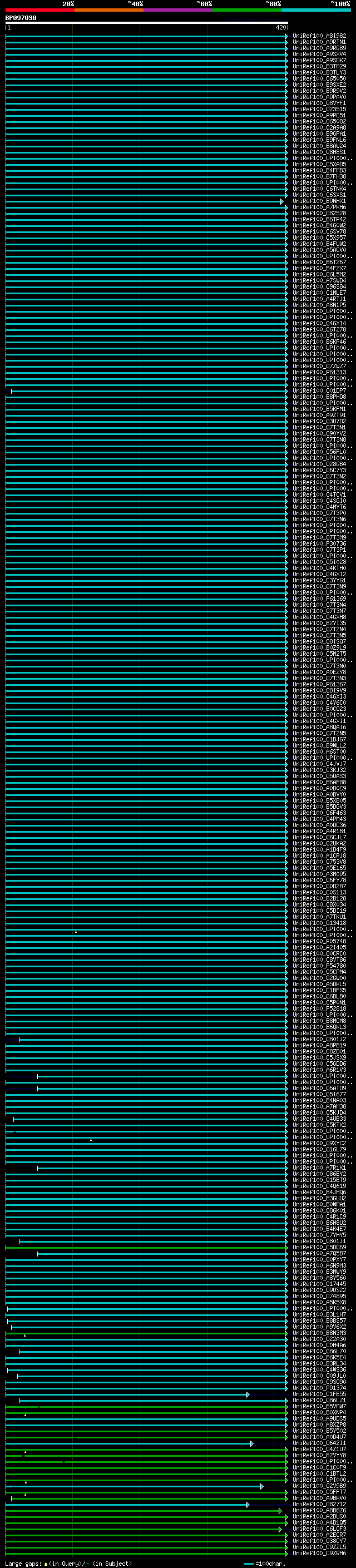Select hit UniRef100_C5M2T5
Image resolution: width=356 pixels, height=1568 pixels.
(319, 654)
